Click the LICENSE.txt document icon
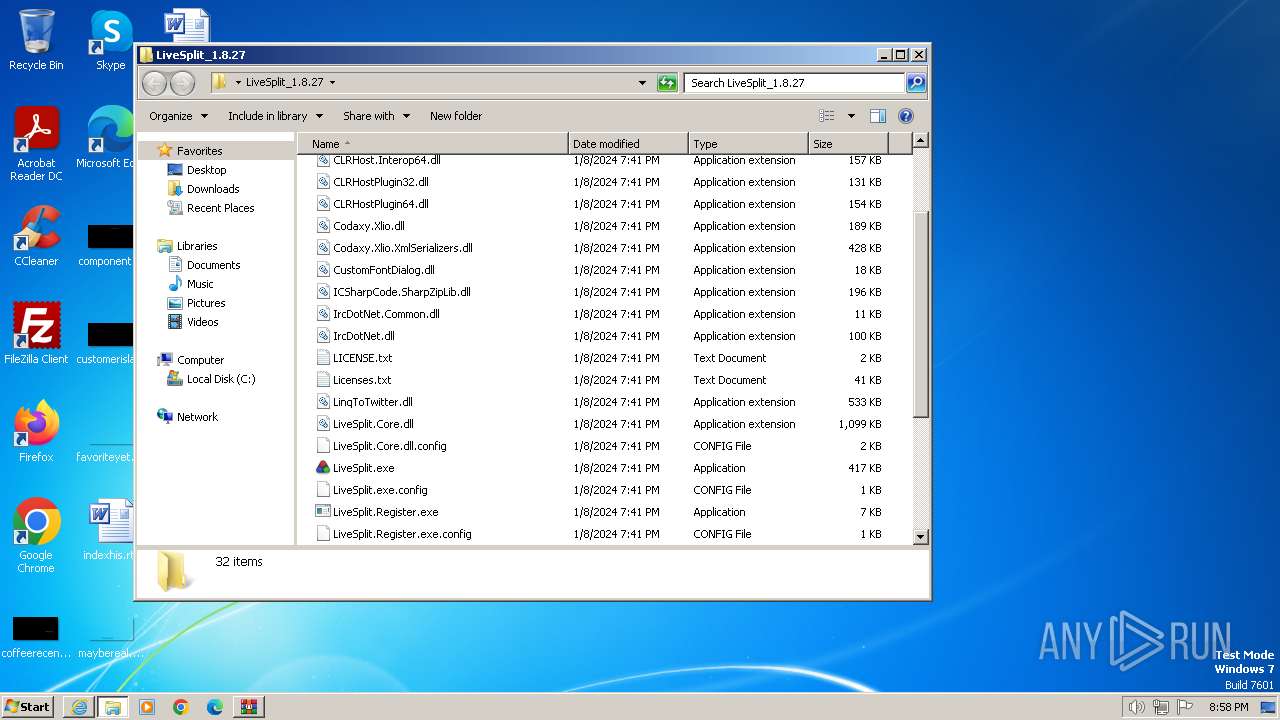The height and width of the screenshot is (720, 1280). tap(323, 358)
